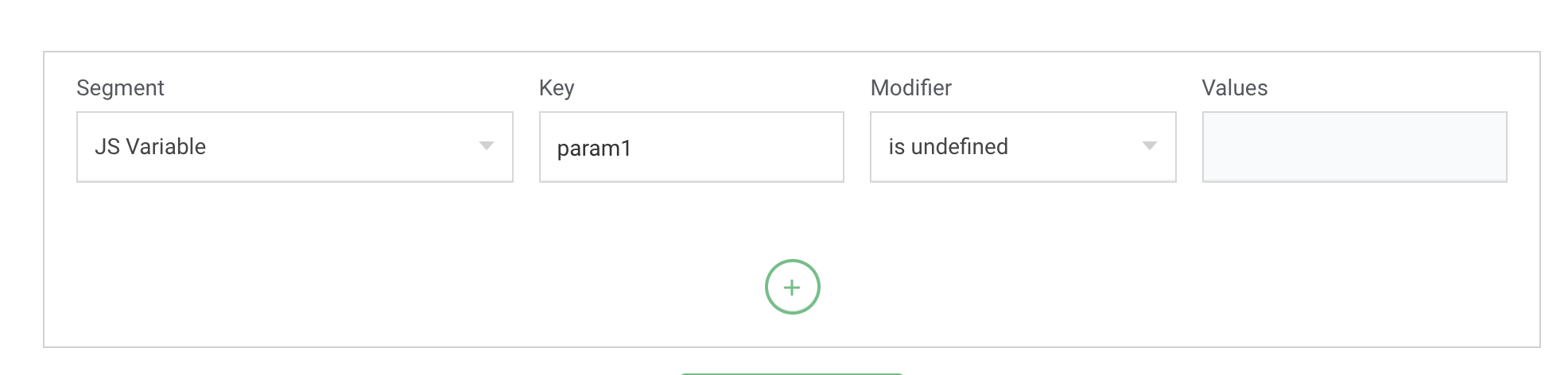The width and height of the screenshot is (1568, 375).
Task: Click the plus sign inside the green circle
Action: coord(792,288)
